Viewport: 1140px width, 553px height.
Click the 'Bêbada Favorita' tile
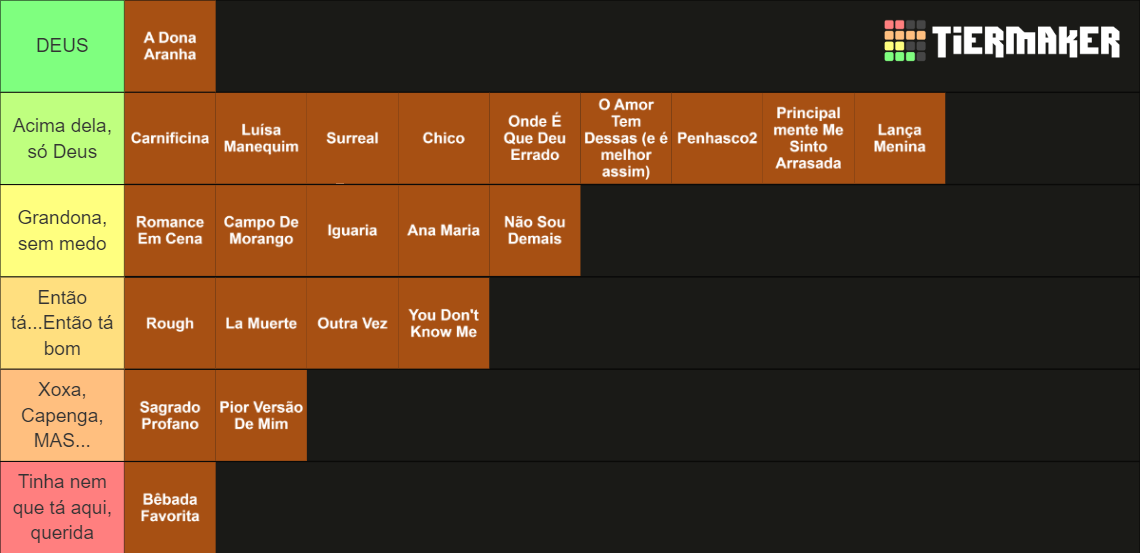[x=170, y=508]
